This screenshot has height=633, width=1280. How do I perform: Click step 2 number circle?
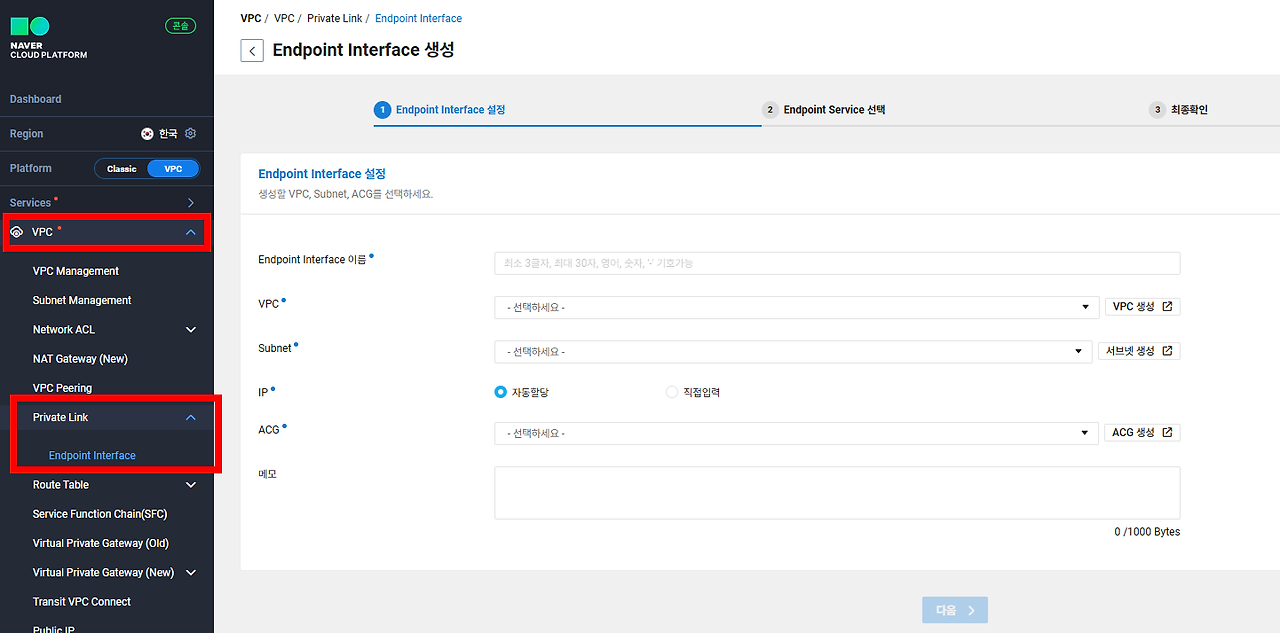(x=770, y=110)
